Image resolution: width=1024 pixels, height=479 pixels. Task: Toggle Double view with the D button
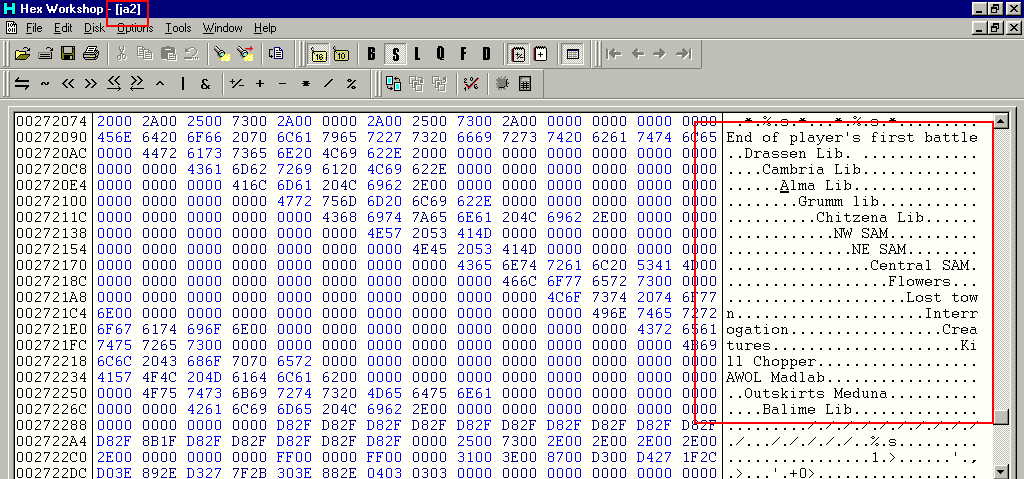(x=486, y=54)
